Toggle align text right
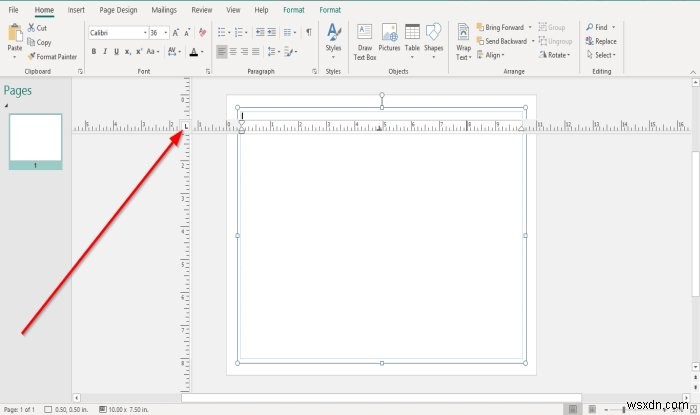 [x=244, y=52]
